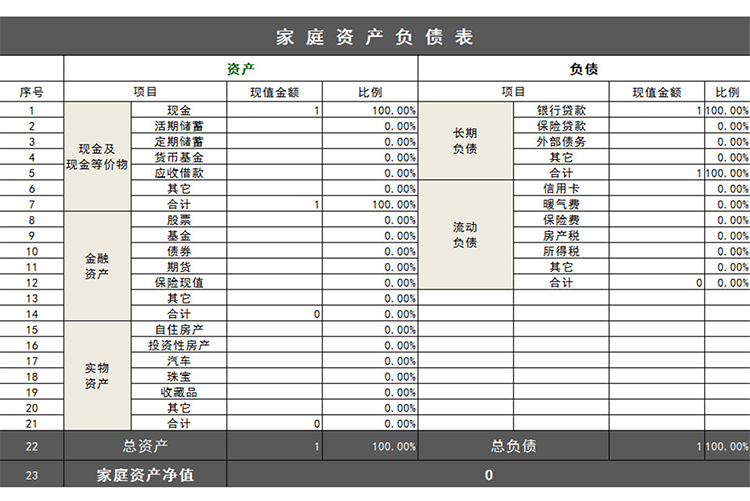
Task: Click the 长期负债 category cell
Action: coord(465,141)
